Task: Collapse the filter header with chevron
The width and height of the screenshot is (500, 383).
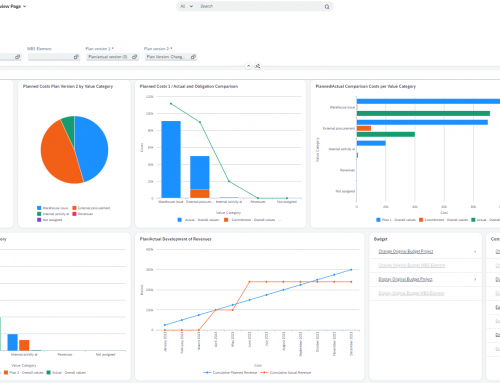Action: [x=248, y=66]
